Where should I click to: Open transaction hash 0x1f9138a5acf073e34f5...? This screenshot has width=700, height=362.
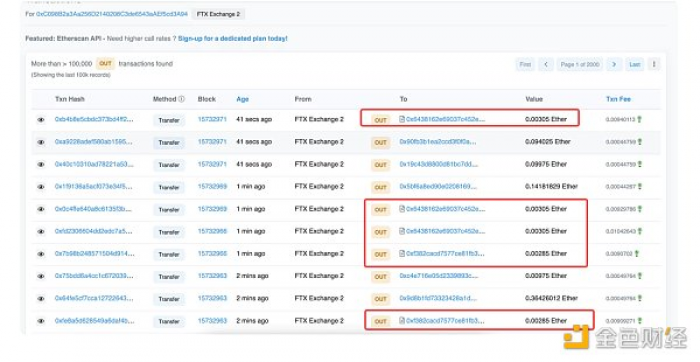93,186
